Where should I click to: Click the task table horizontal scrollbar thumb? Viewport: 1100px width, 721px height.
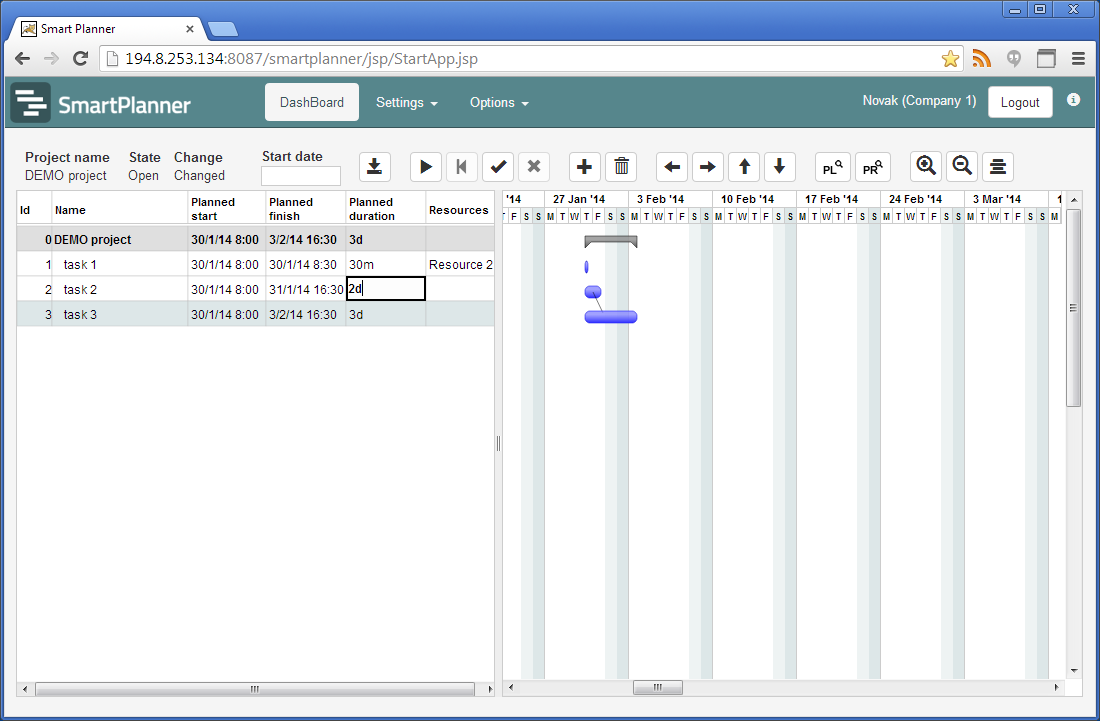click(255, 689)
